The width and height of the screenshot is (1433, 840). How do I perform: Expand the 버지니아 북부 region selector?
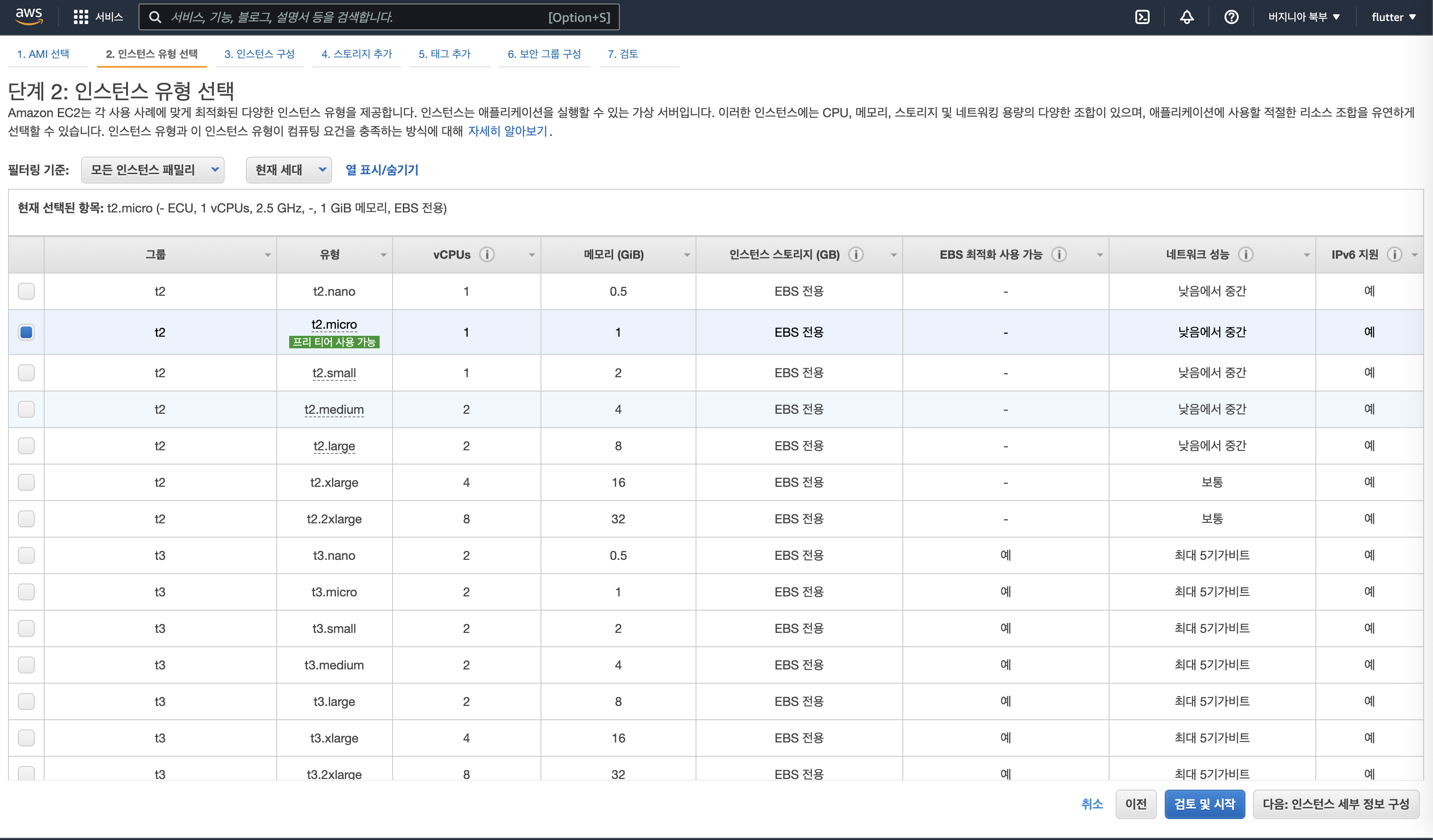pos(1303,17)
